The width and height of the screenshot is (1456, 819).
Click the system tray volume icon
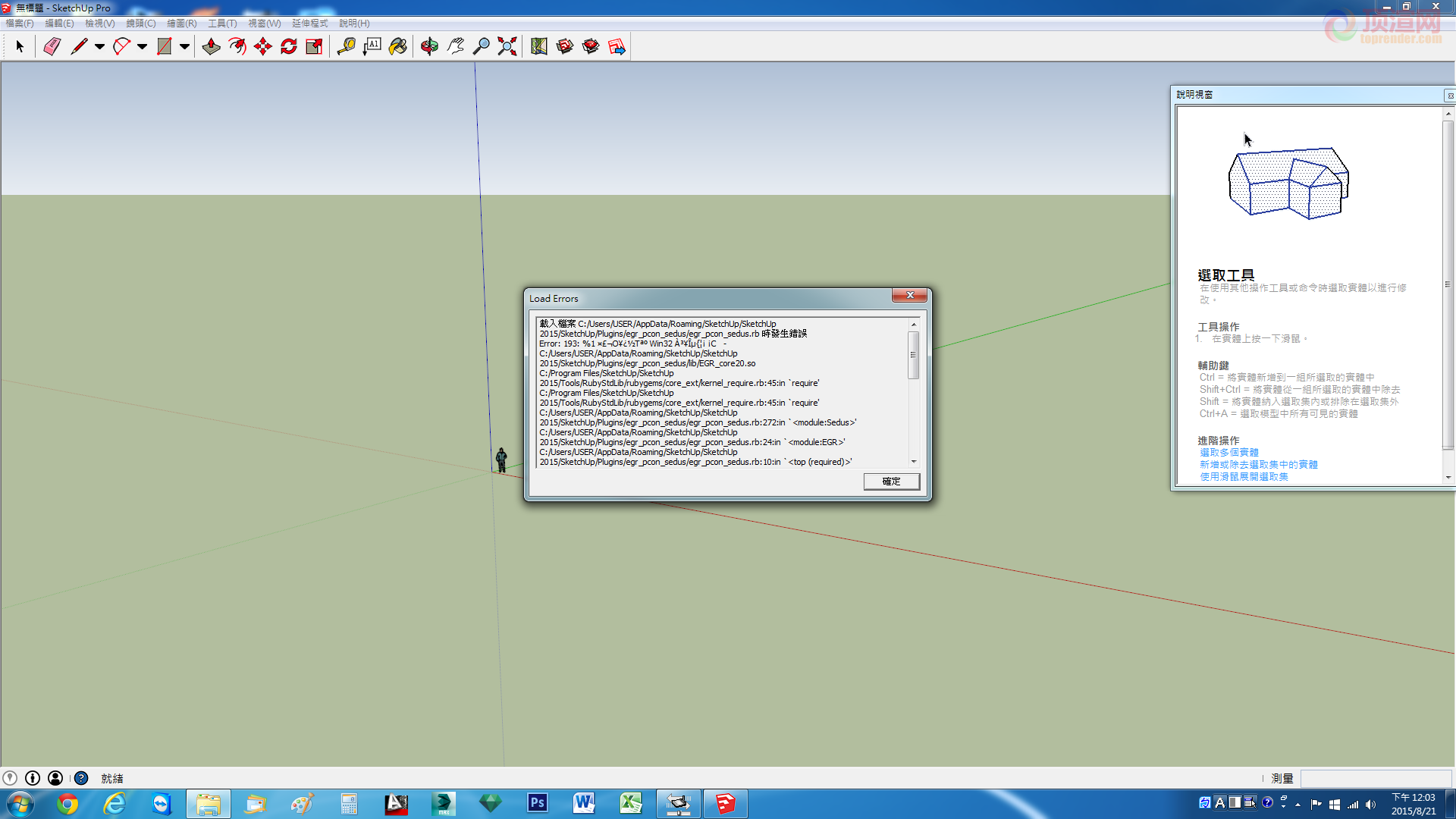pyautogui.click(x=1370, y=805)
